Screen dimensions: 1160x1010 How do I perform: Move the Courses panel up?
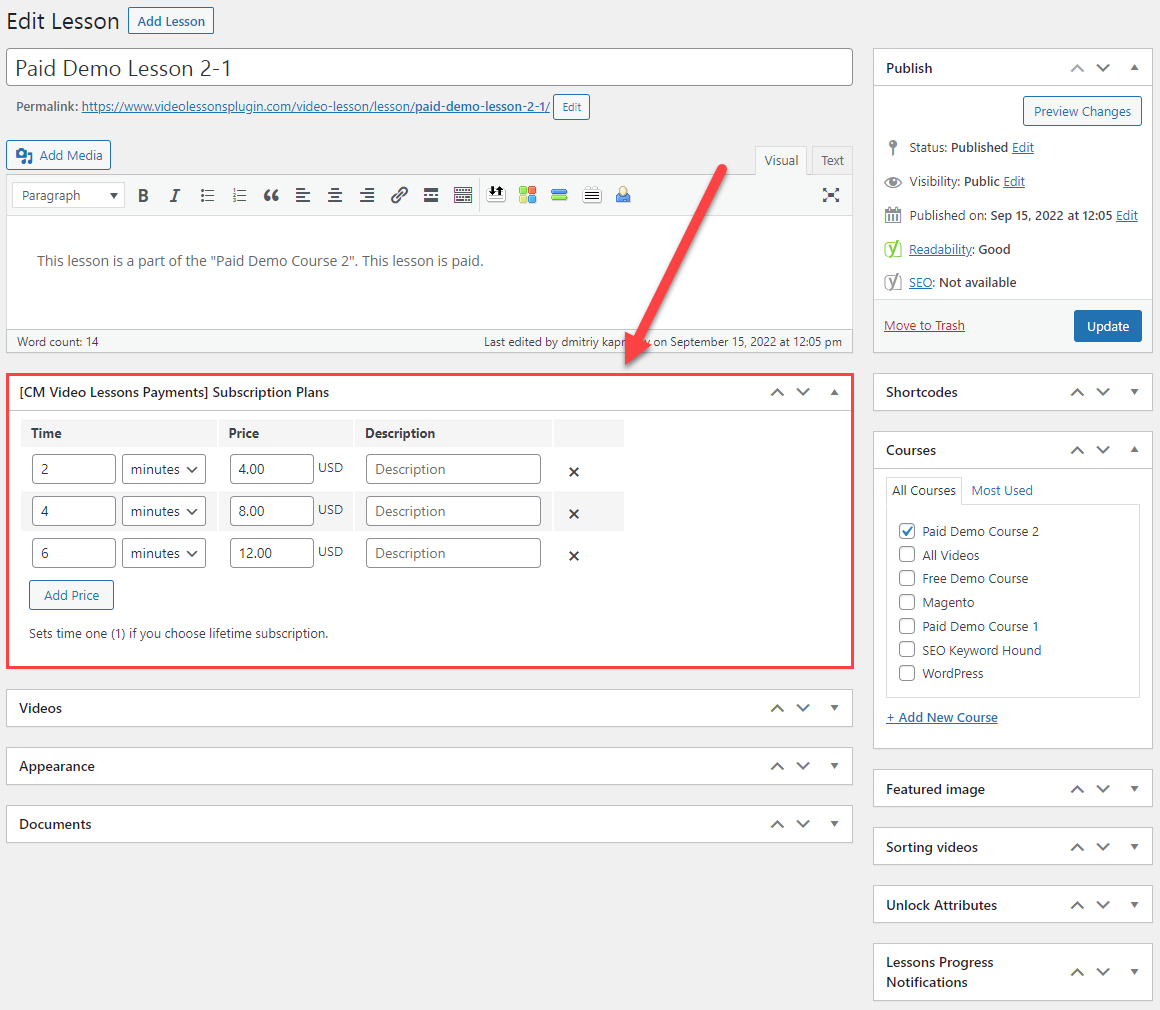[1077, 450]
